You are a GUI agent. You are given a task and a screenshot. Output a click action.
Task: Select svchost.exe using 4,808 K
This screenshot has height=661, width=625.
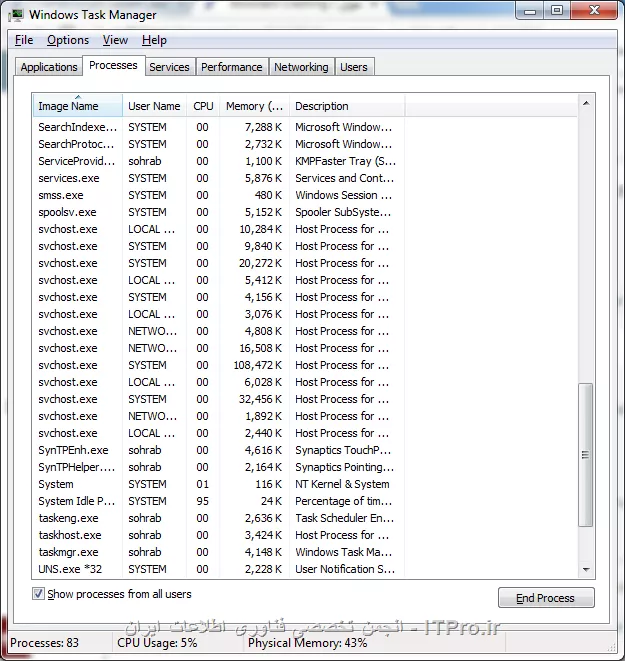click(x=219, y=331)
